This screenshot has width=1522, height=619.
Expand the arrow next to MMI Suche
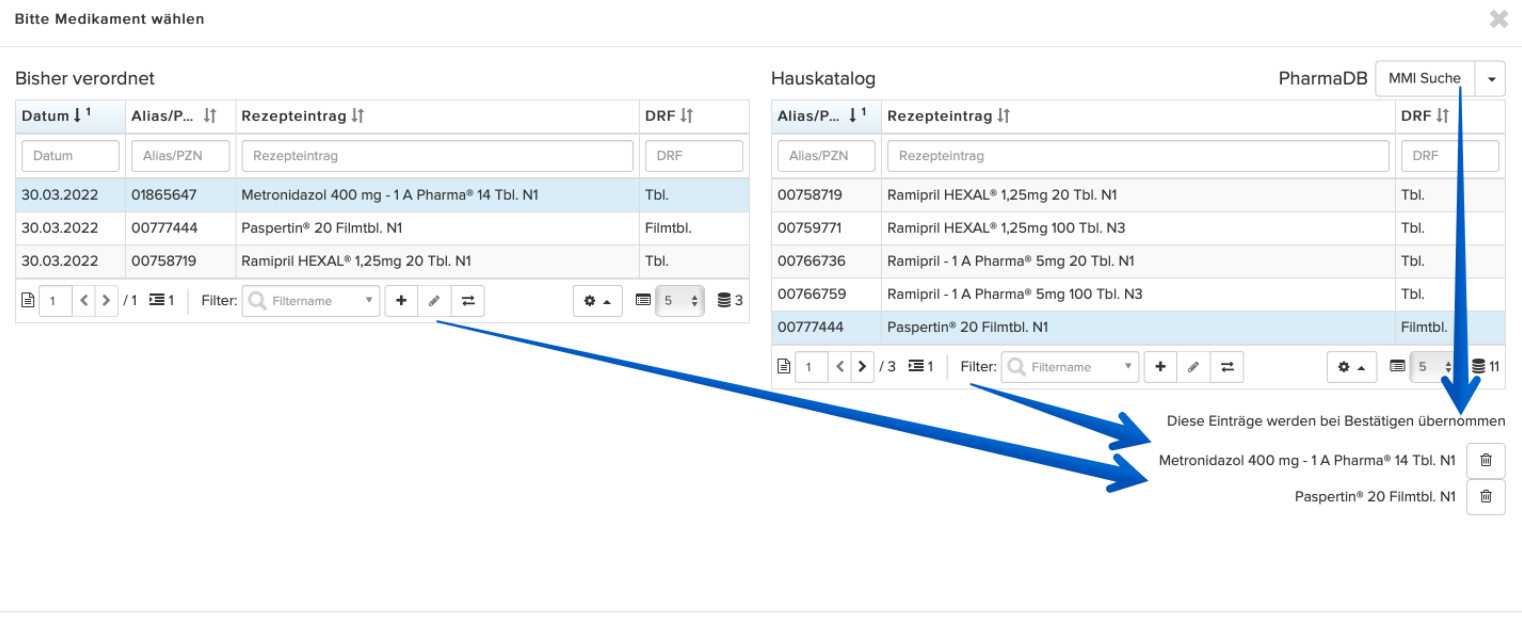point(1491,78)
